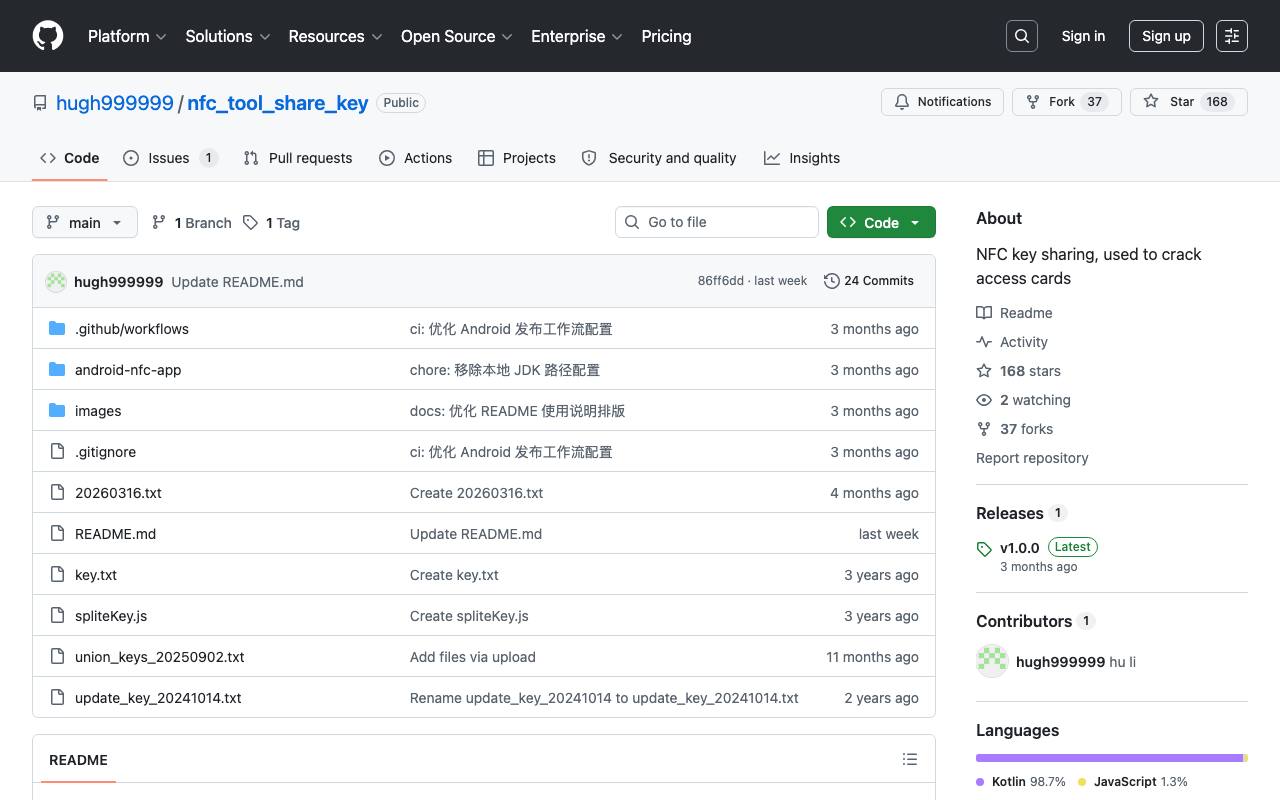Open the Pull requests tab
1280x800 pixels.
tap(298, 158)
